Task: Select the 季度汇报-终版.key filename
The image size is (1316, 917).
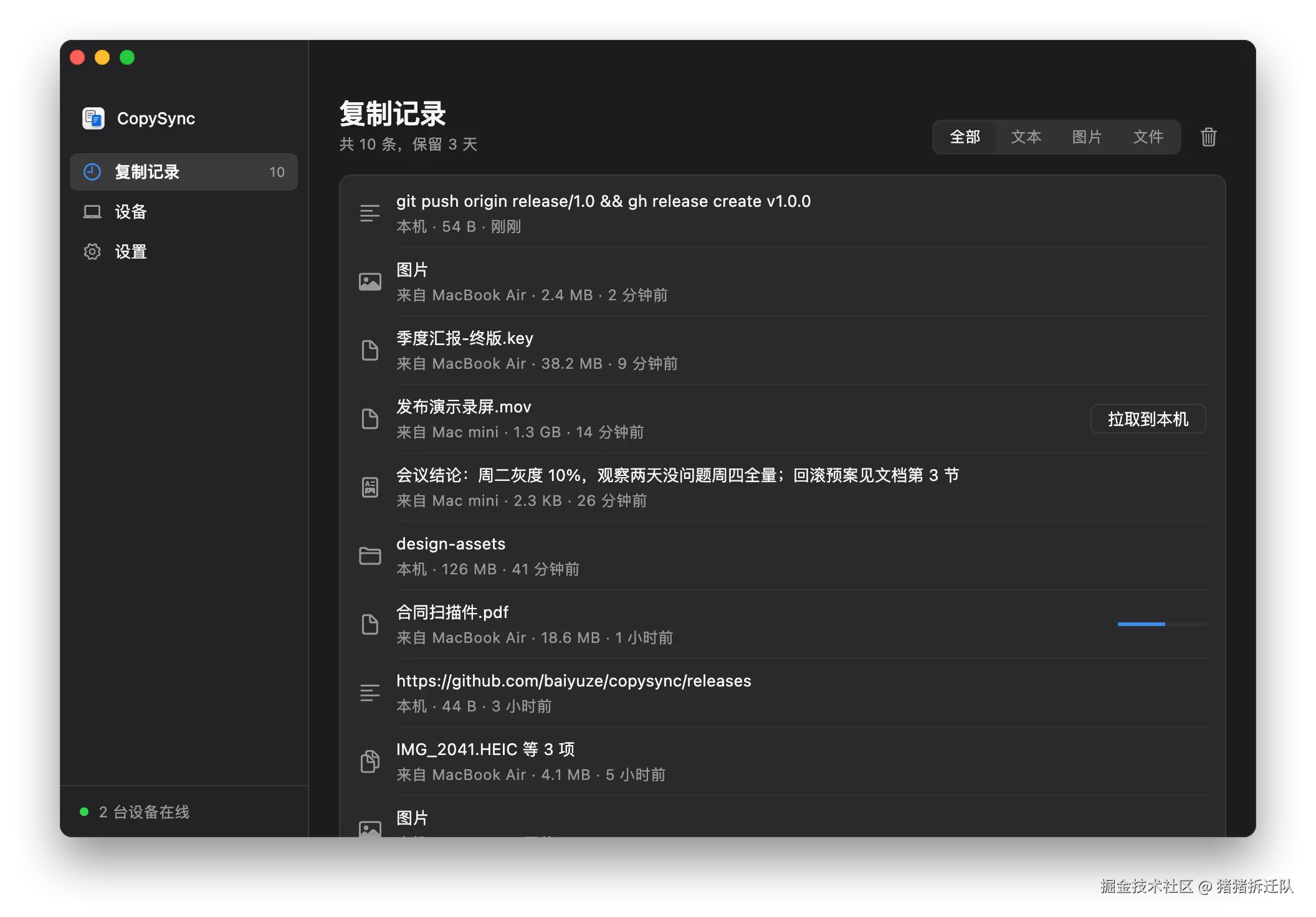Action: (465, 338)
